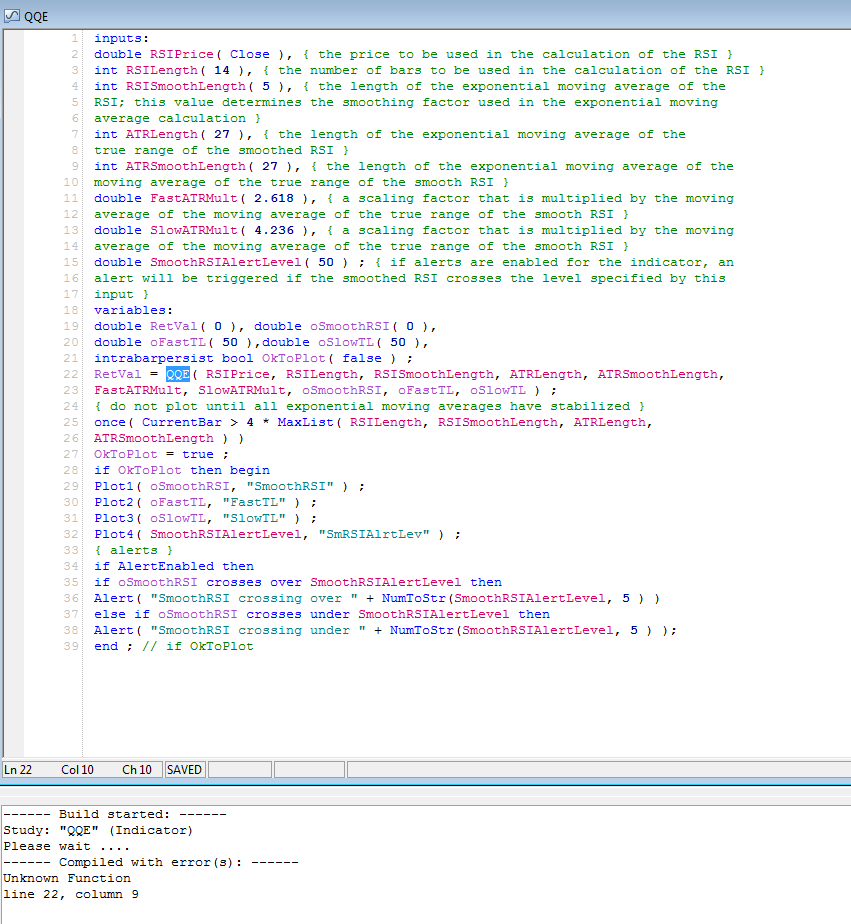The image size is (851, 924).
Task: Click the 'Build started' output line
Action: click(x=115, y=814)
